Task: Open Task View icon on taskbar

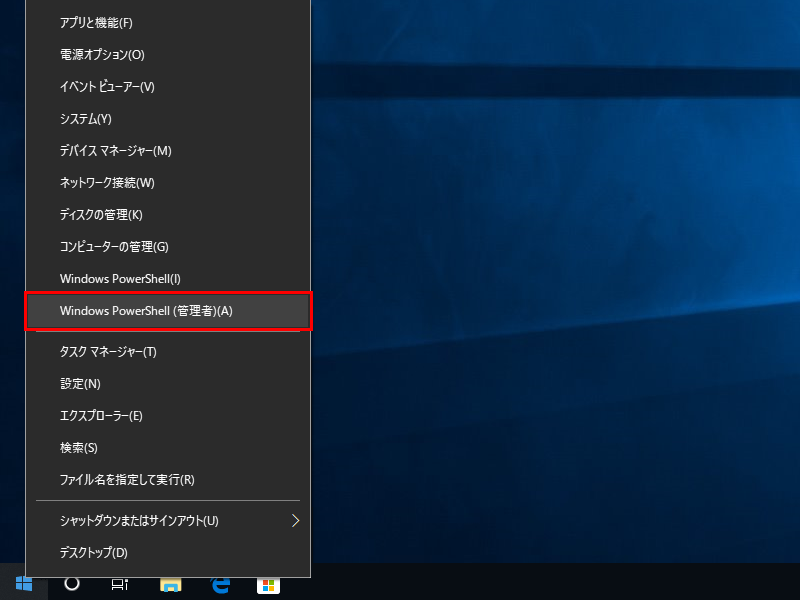Action: pos(120,584)
